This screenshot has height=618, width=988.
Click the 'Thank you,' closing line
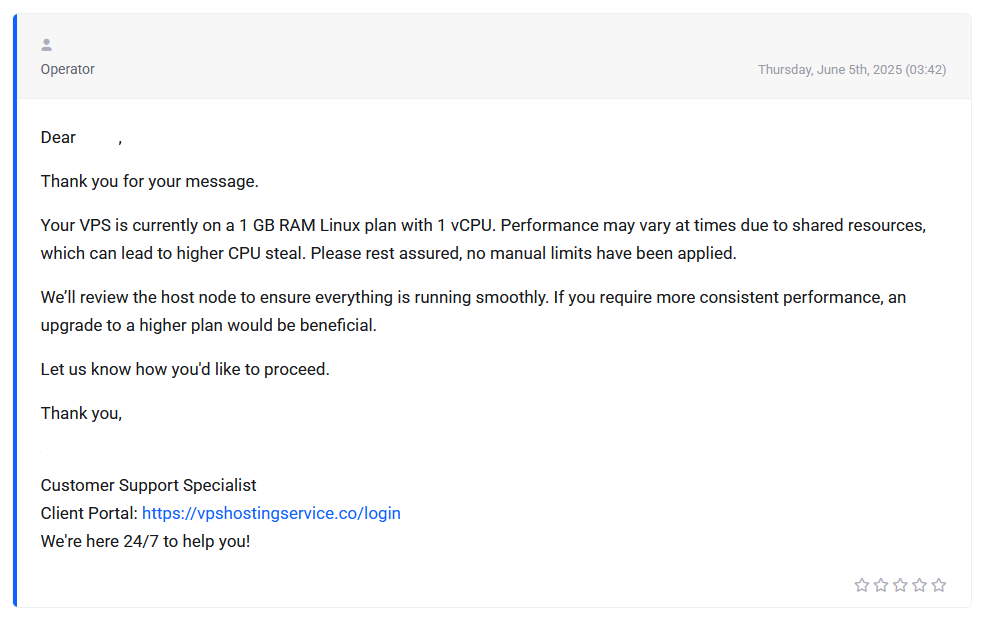(81, 413)
